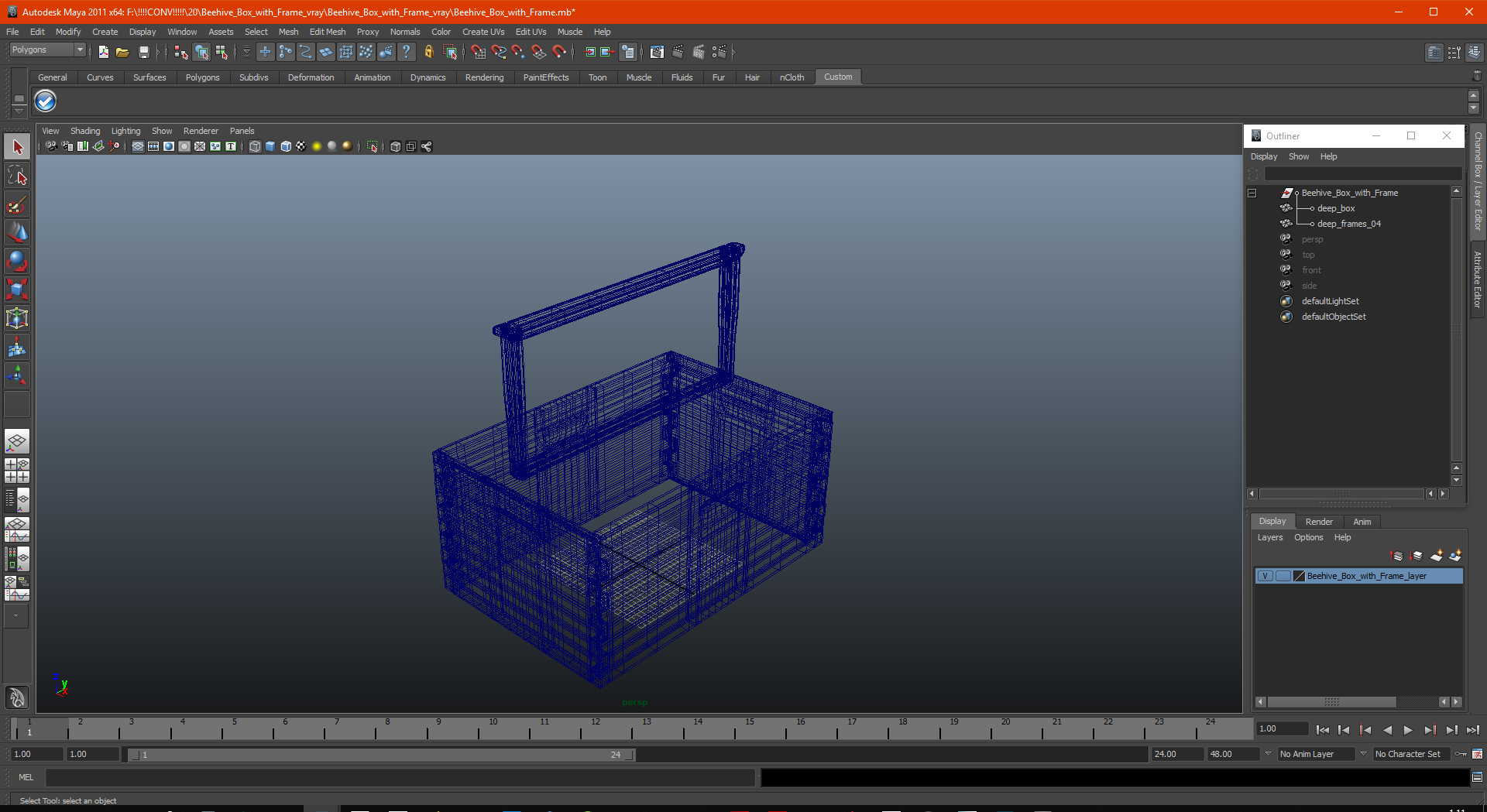This screenshot has height=812, width=1487.
Task: Open the Edit Mesh menu
Action: [328, 32]
